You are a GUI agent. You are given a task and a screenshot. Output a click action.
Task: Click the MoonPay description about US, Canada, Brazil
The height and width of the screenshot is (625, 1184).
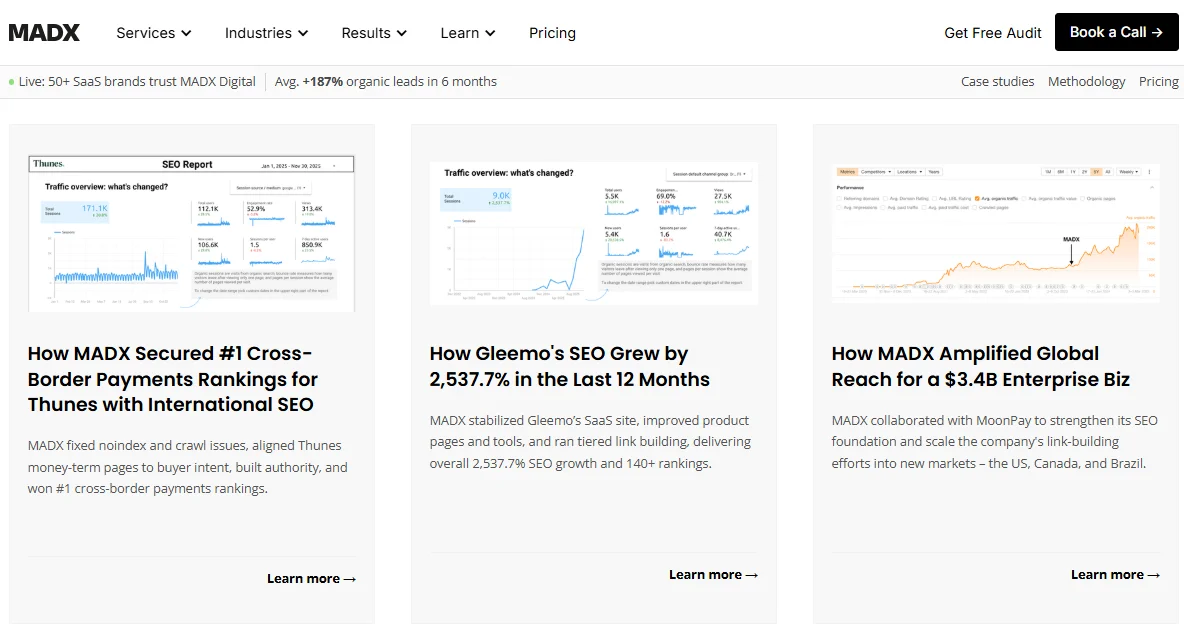tap(994, 442)
